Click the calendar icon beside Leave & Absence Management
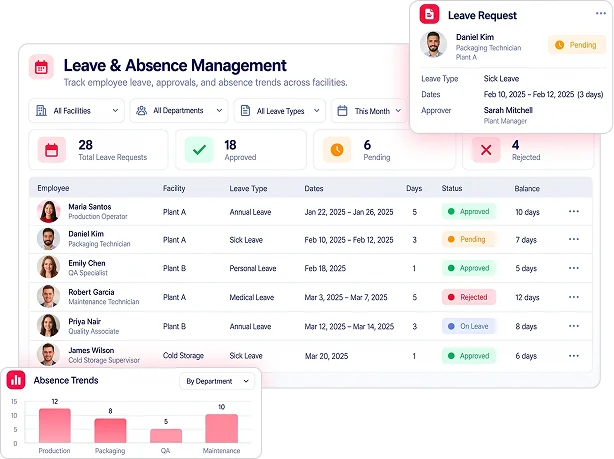Viewport: 614px width, 459px height. point(41,67)
